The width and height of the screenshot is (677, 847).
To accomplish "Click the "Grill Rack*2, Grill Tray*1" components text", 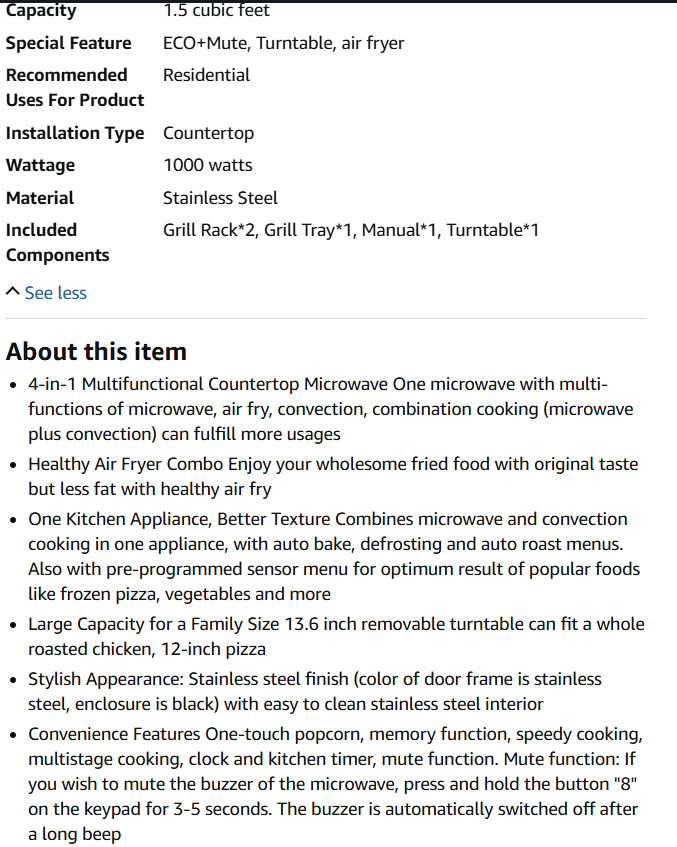I will click(x=258, y=230).
